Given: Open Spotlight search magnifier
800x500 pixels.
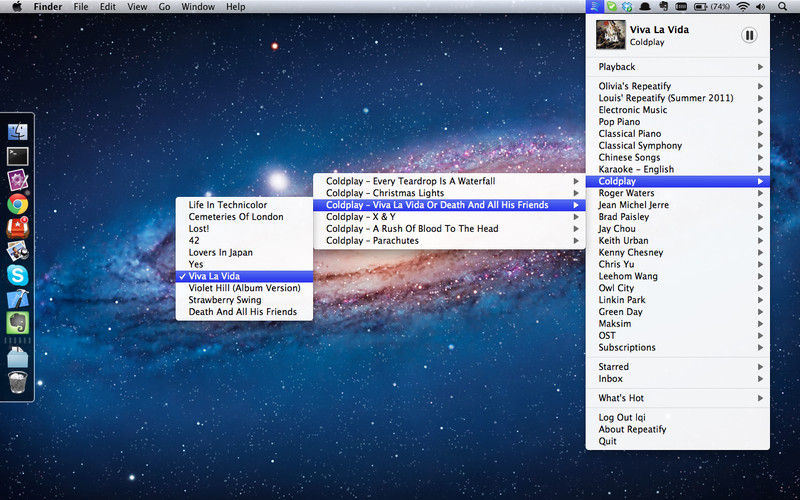Looking at the screenshot, I should pos(782,7).
